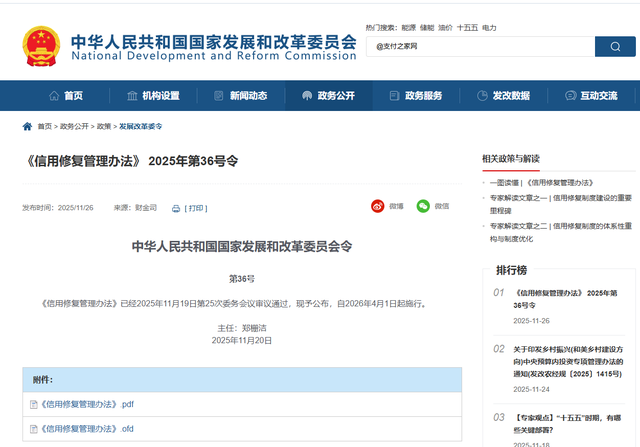
Task: Click the 相关政策与解读 section heading
Action: 511,158
